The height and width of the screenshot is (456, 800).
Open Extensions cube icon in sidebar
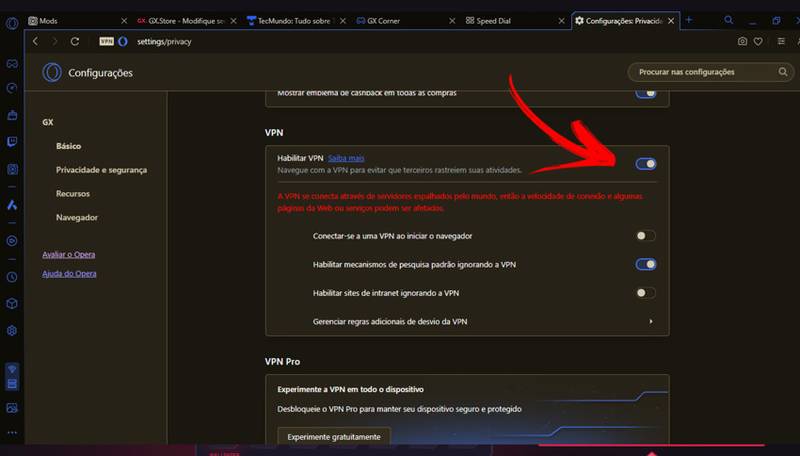click(x=12, y=303)
